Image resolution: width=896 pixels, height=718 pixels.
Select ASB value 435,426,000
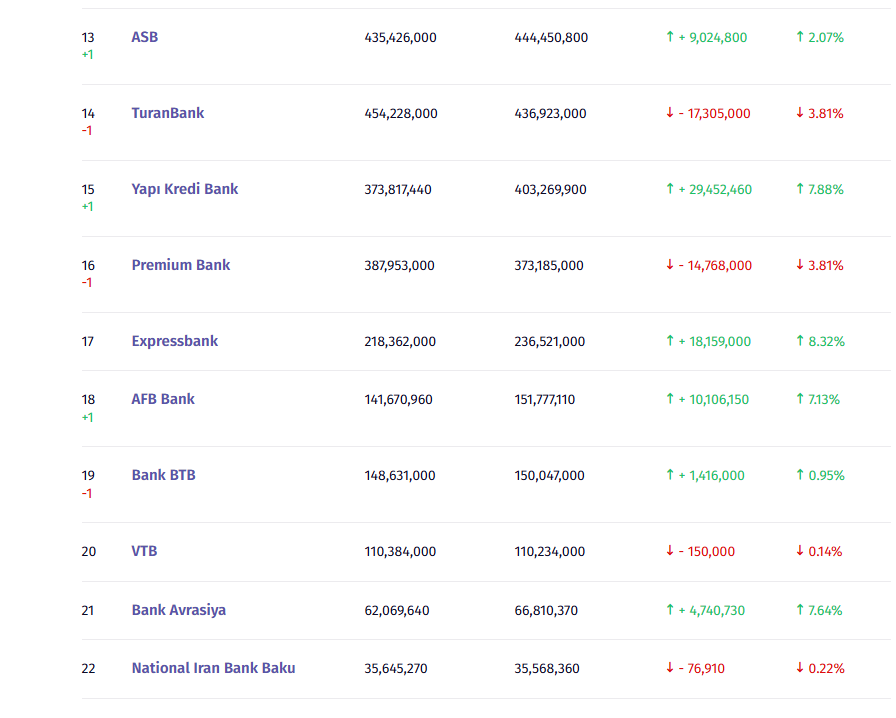click(401, 38)
